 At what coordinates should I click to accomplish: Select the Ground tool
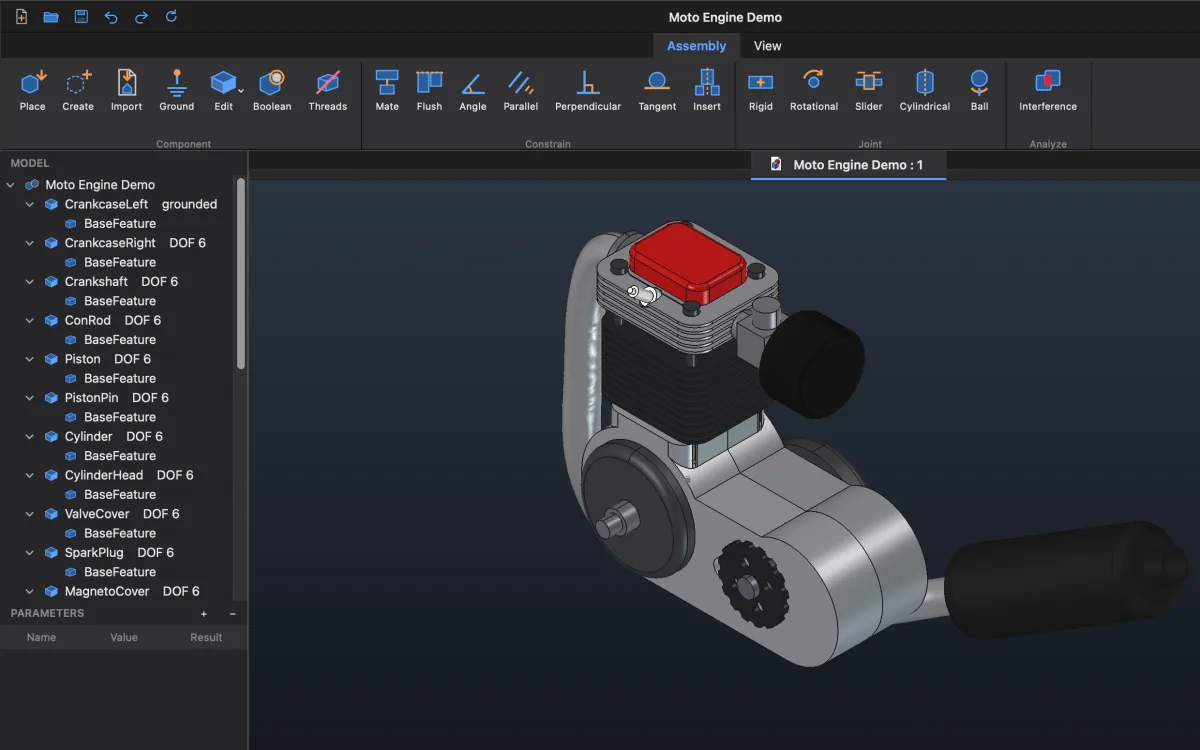(177, 91)
